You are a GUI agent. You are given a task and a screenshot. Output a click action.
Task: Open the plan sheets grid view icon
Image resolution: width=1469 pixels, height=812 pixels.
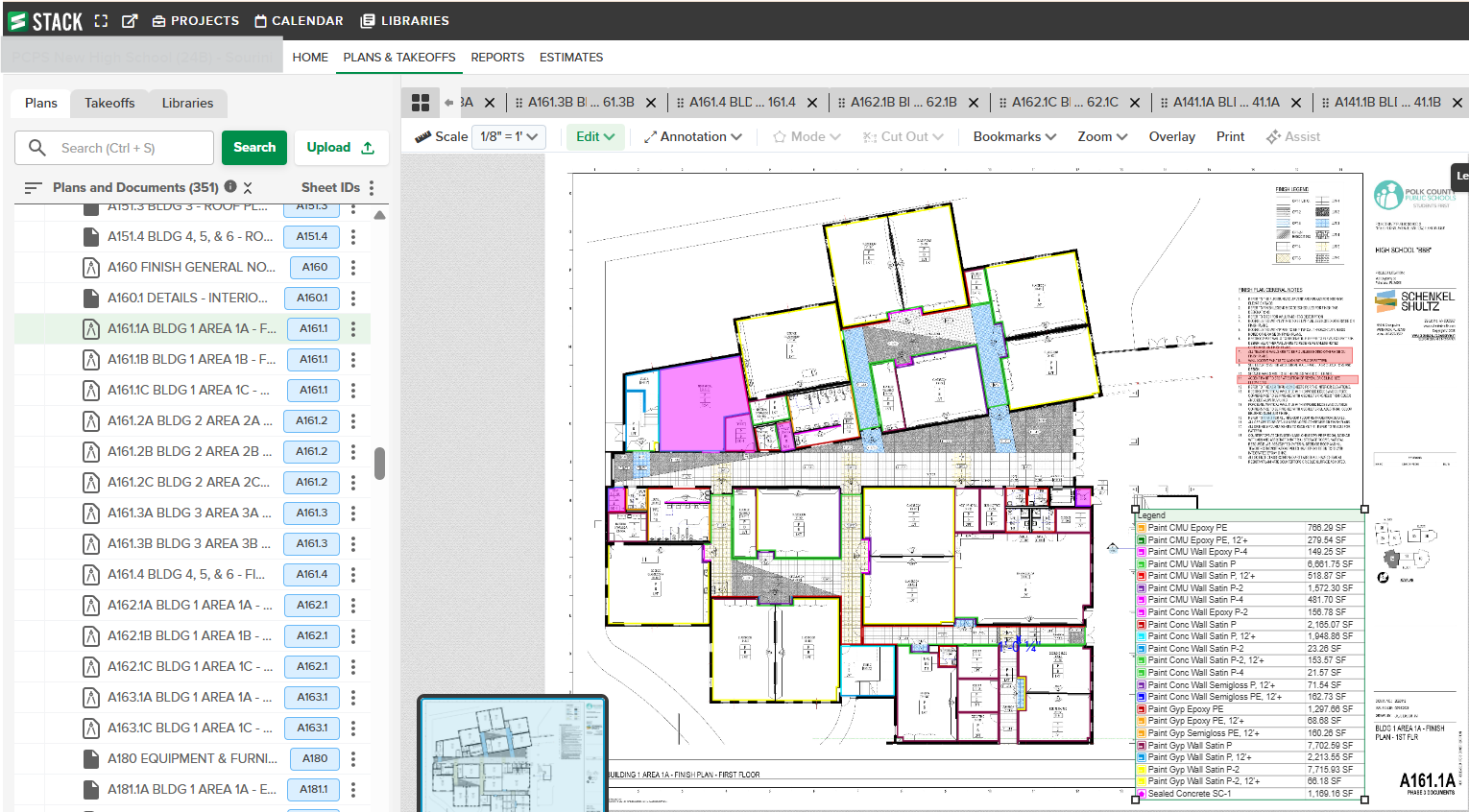click(421, 103)
